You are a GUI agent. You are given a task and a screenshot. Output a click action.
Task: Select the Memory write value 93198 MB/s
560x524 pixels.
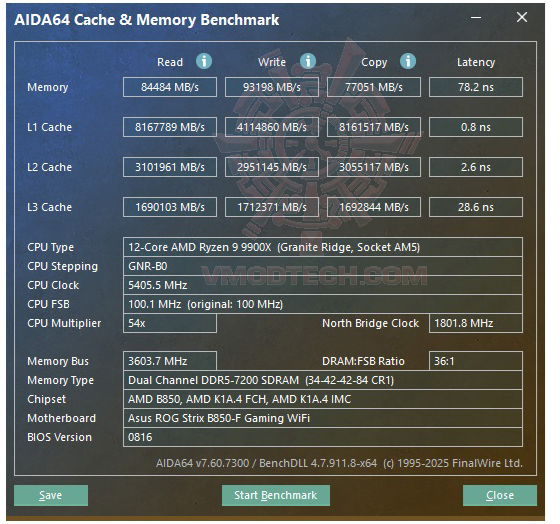click(272, 87)
